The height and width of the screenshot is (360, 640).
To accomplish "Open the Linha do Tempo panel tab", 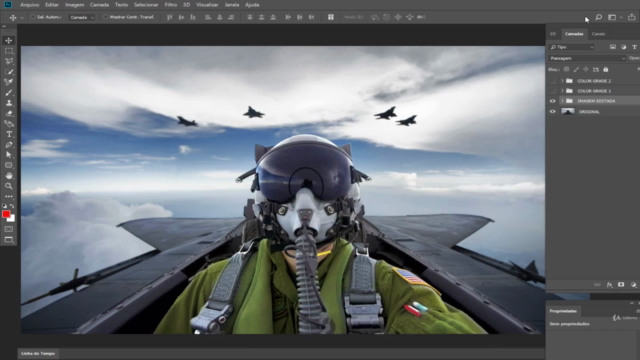I will (38, 353).
